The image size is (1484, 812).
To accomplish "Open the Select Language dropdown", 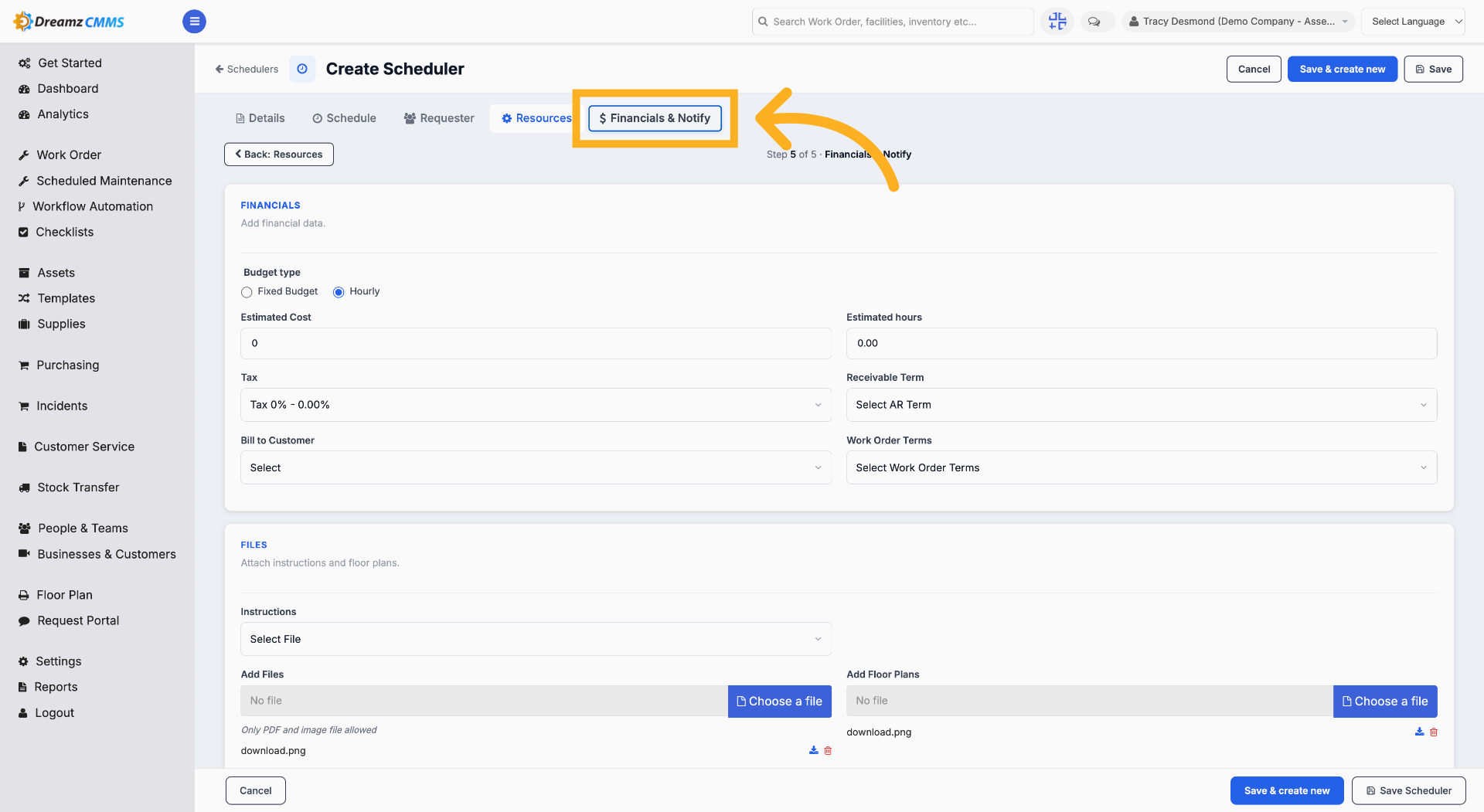I will (1413, 22).
